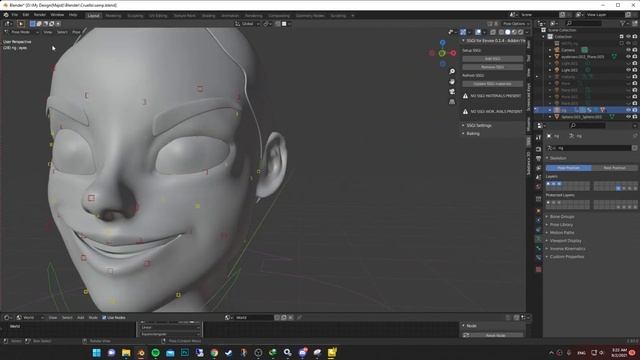Expand the Custom Properties panel
Viewport: 640px width, 360px height.
tap(567, 257)
